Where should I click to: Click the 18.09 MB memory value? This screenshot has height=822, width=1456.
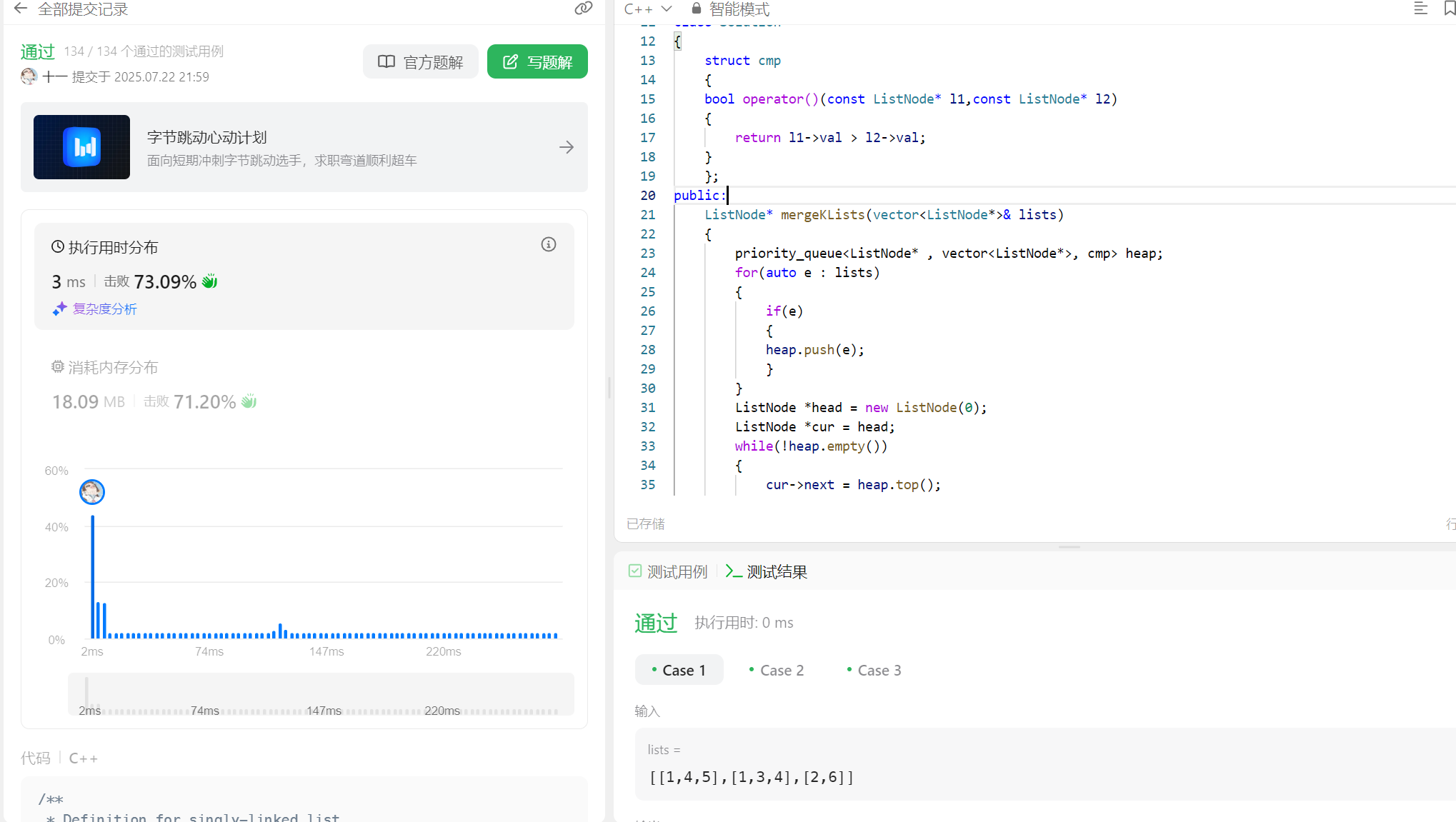89,402
